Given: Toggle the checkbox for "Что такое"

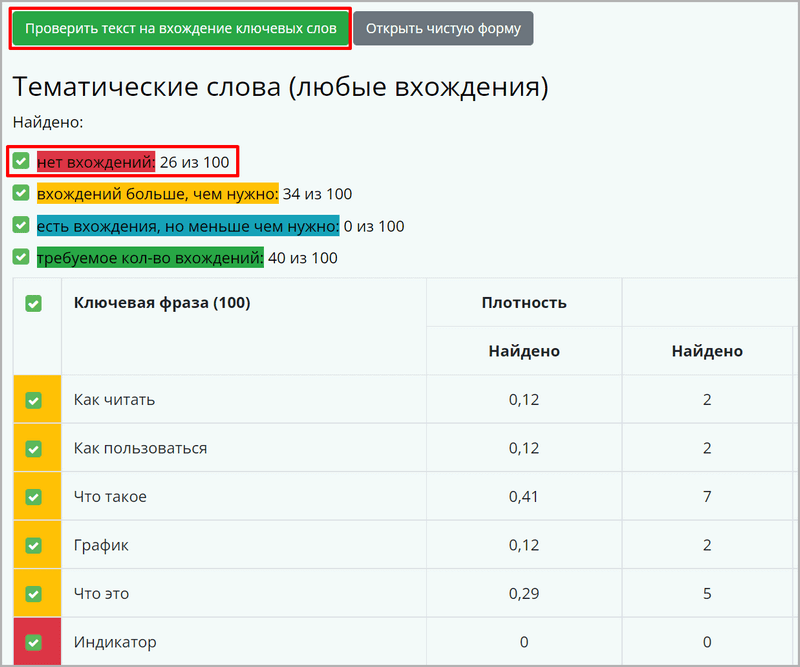Looking at the screenshot, I should (x=34, y=497).
